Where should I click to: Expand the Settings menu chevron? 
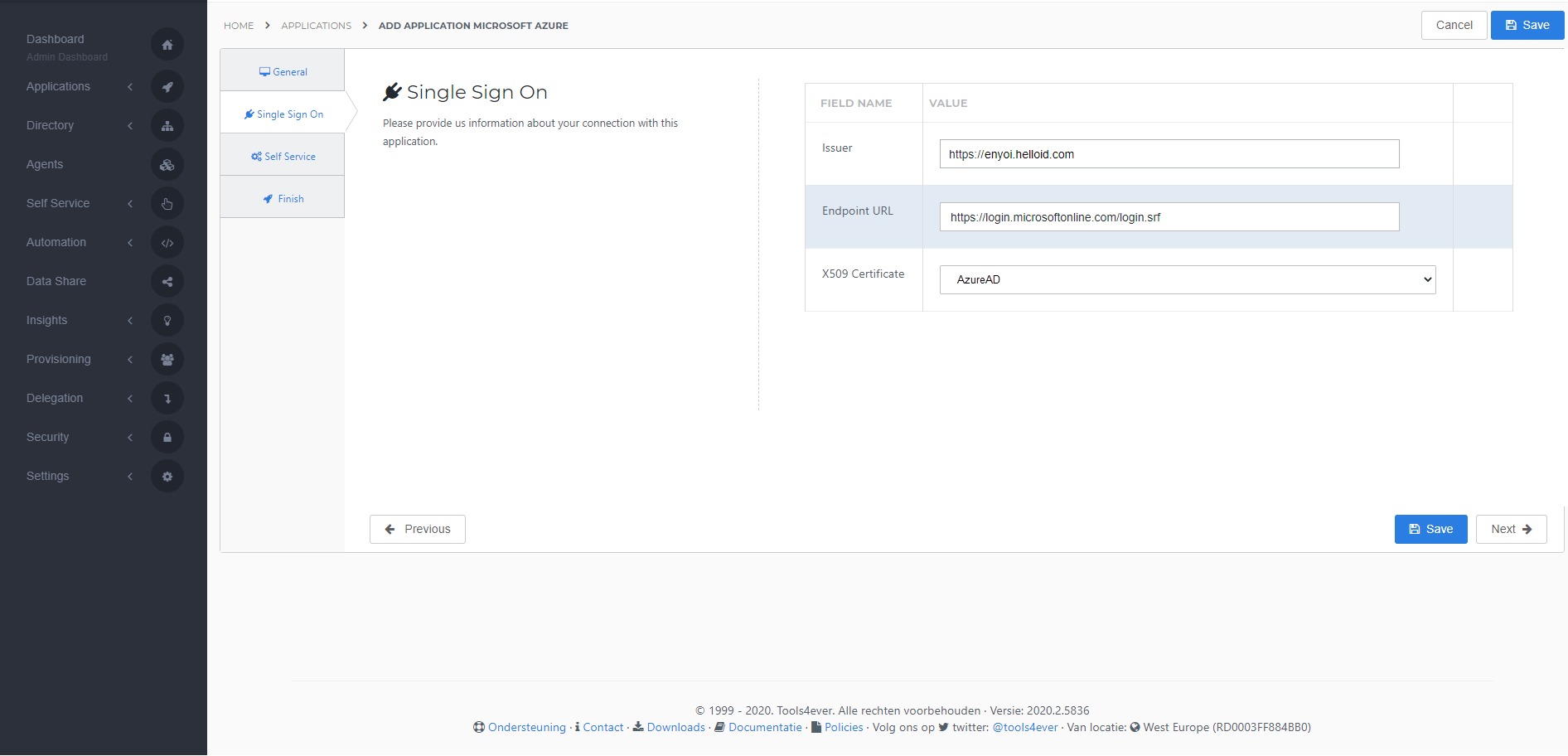pyautogui.click(x=130, y=476)
